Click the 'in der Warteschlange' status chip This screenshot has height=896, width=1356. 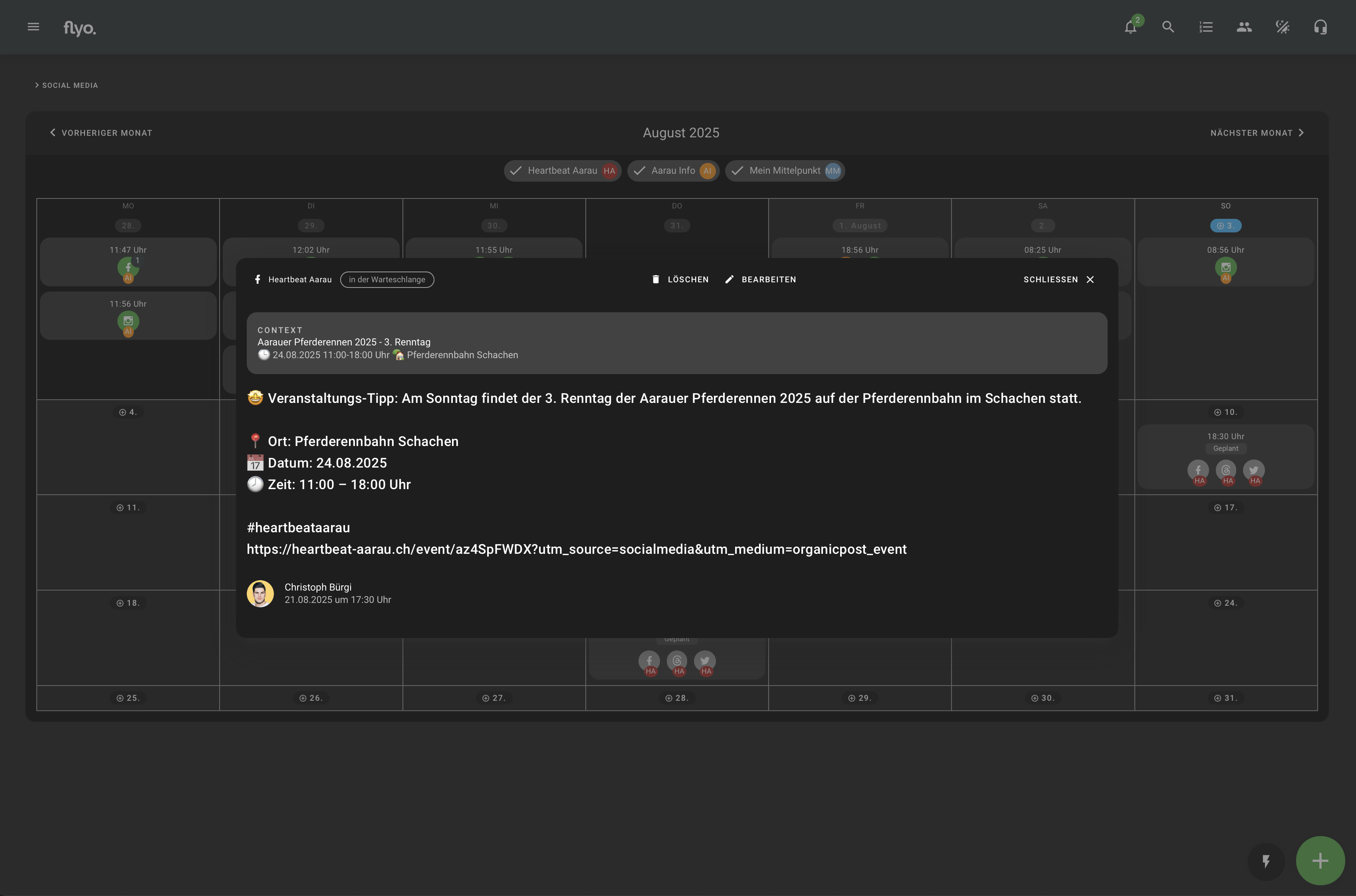point(387,280)
